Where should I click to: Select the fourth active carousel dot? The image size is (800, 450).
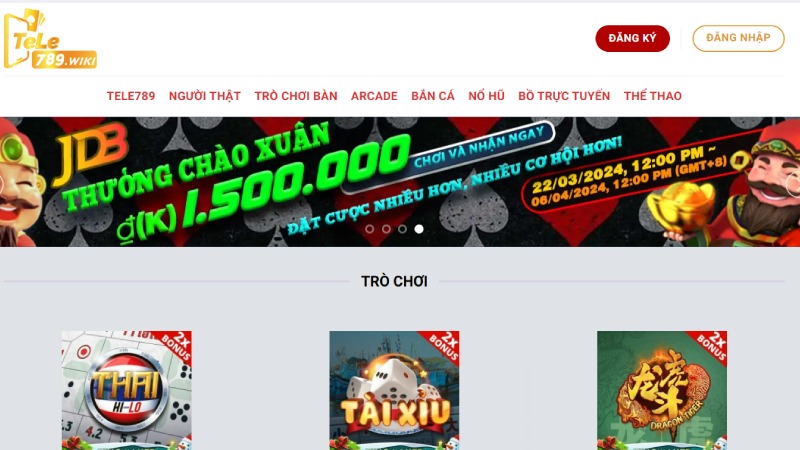419,229
